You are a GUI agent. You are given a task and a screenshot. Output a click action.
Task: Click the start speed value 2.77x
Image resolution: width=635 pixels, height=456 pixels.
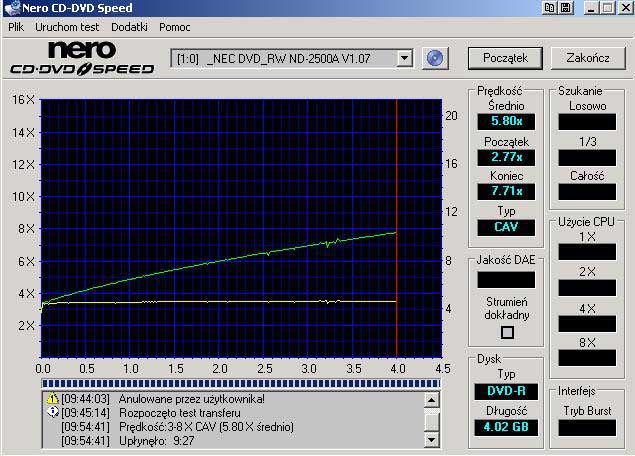pos(506,157)
